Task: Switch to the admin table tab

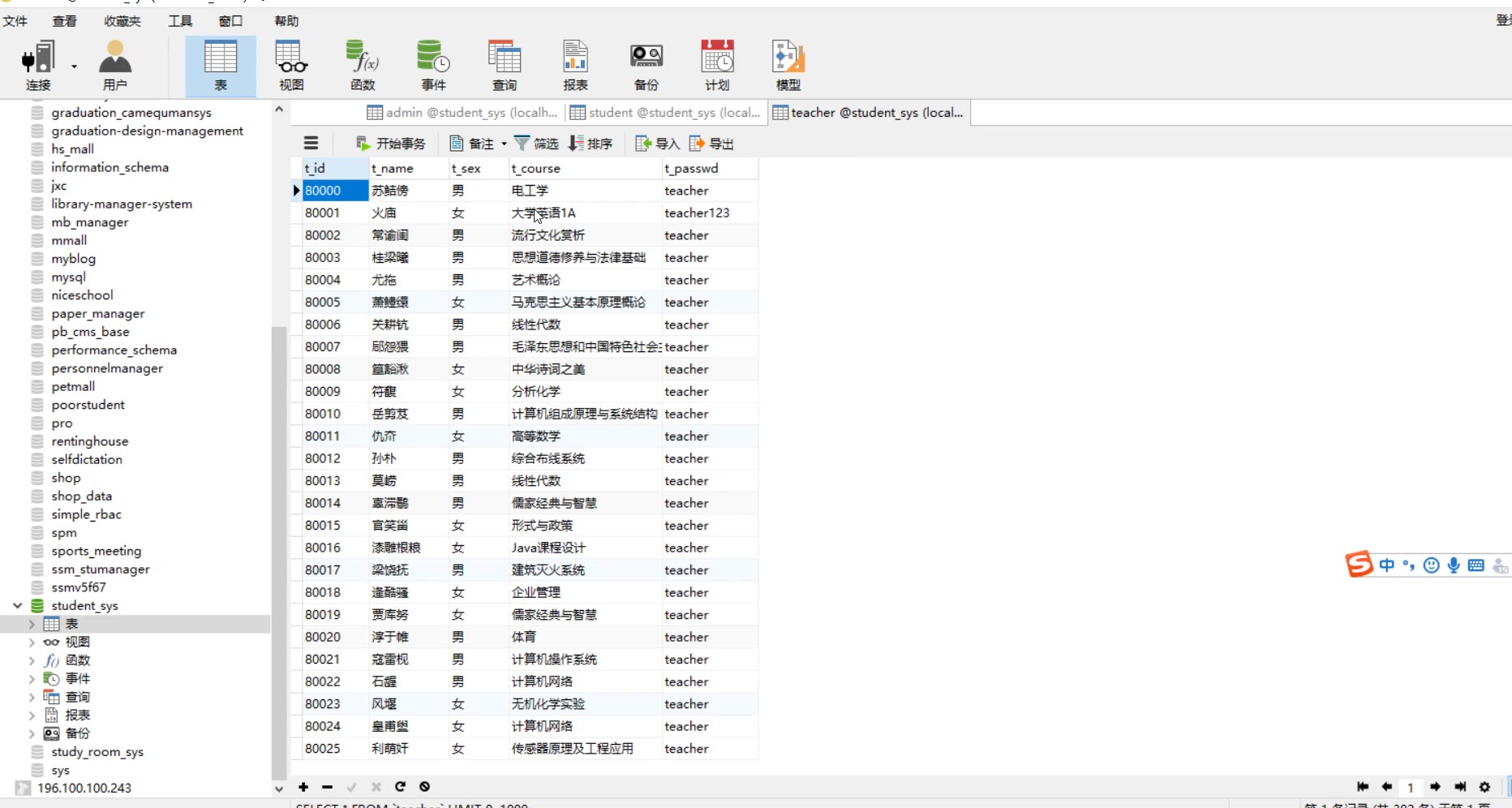Action: click(x=462, y=113)
